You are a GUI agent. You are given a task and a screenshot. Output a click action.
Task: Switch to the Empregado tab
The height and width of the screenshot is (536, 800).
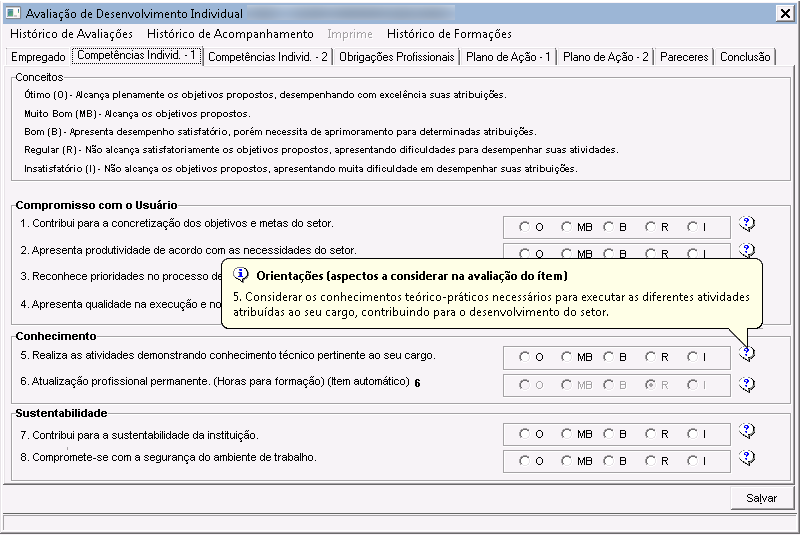pos(38,57)
